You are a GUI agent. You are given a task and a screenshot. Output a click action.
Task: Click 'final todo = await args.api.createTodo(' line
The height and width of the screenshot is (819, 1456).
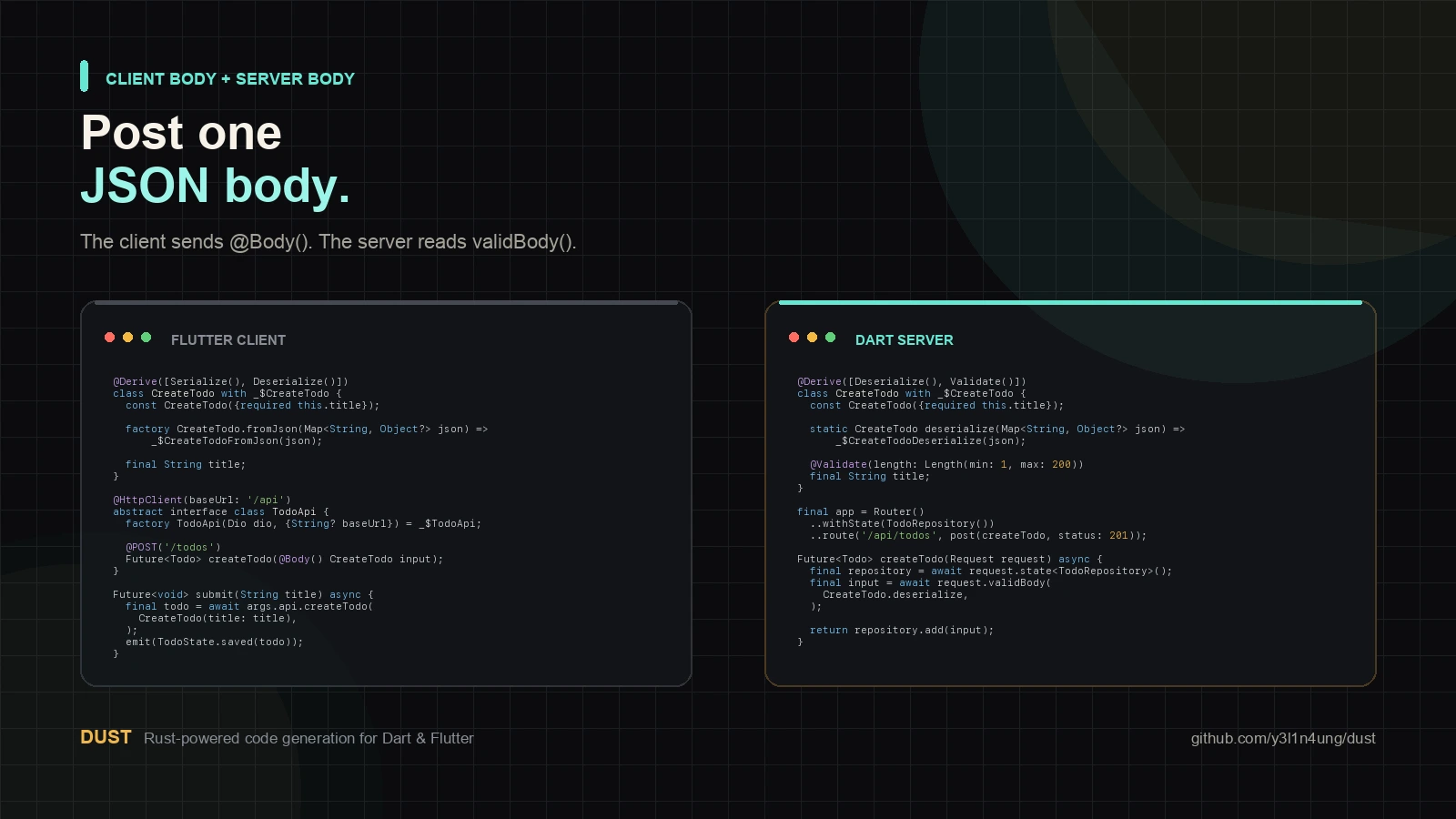[x=249, y=607]
